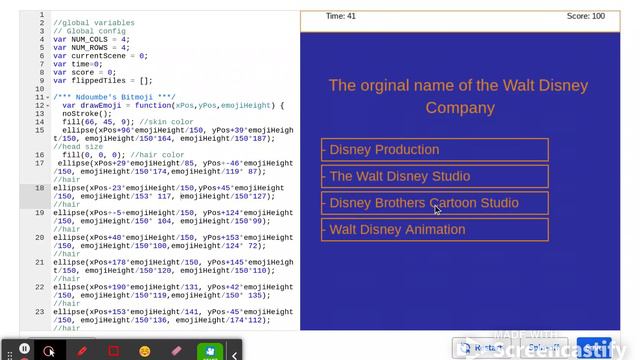Screen dimensions: 640x360
Task: Collapse the recording toolbar with the chevron
Action: 235,355
